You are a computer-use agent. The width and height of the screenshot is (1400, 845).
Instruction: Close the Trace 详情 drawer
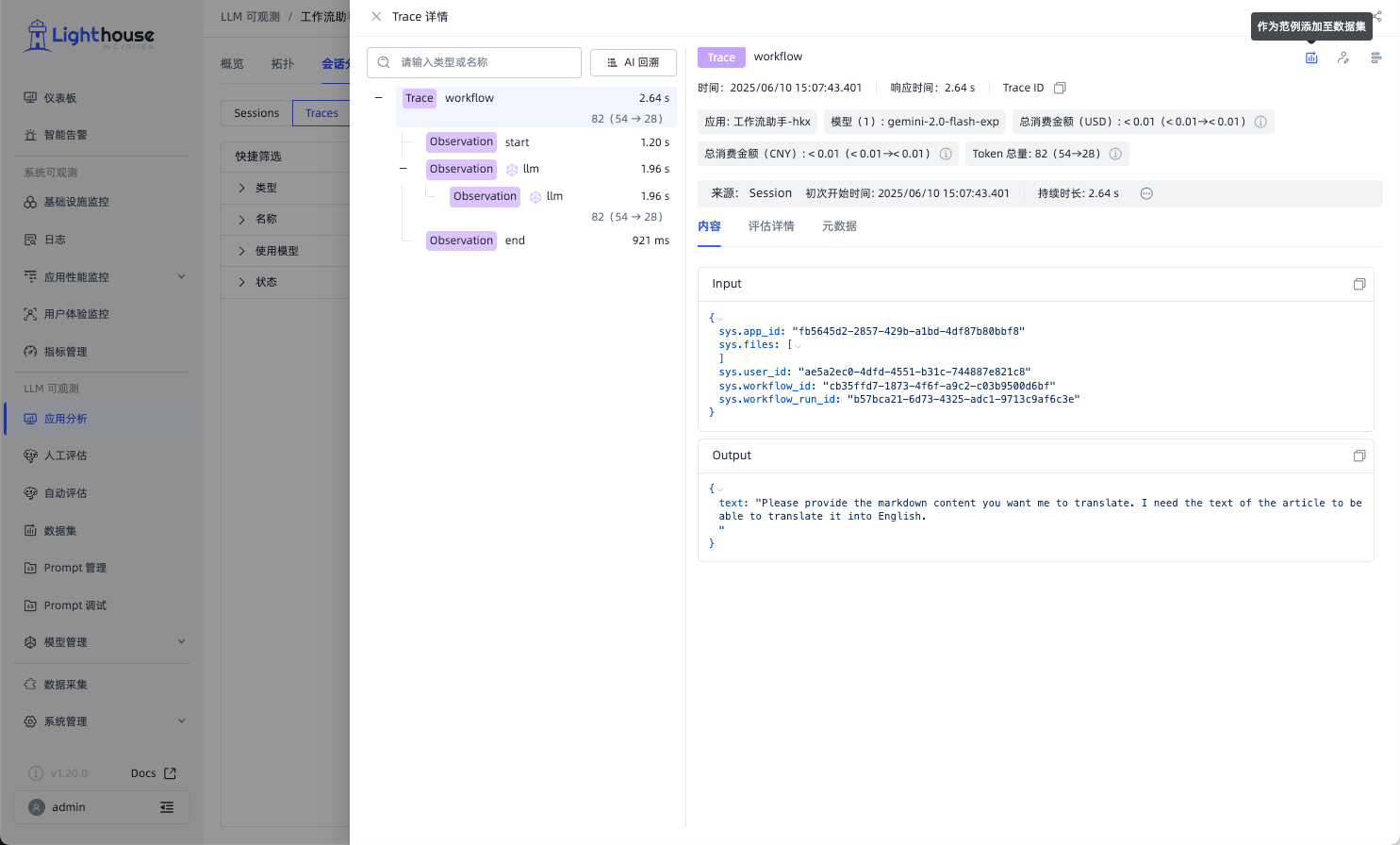pyautogui.click(x=376, y=17)
